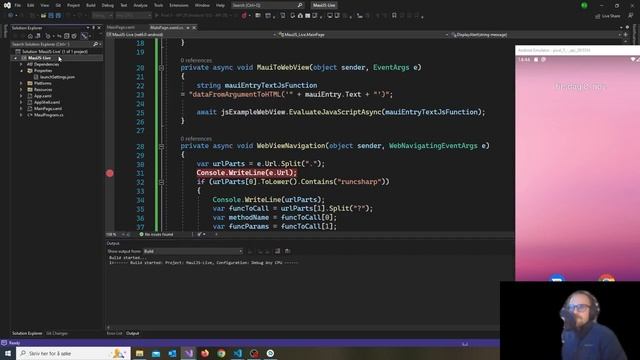Open the Debug menu
Screen dimensions: 640x360
click(108, 5)
